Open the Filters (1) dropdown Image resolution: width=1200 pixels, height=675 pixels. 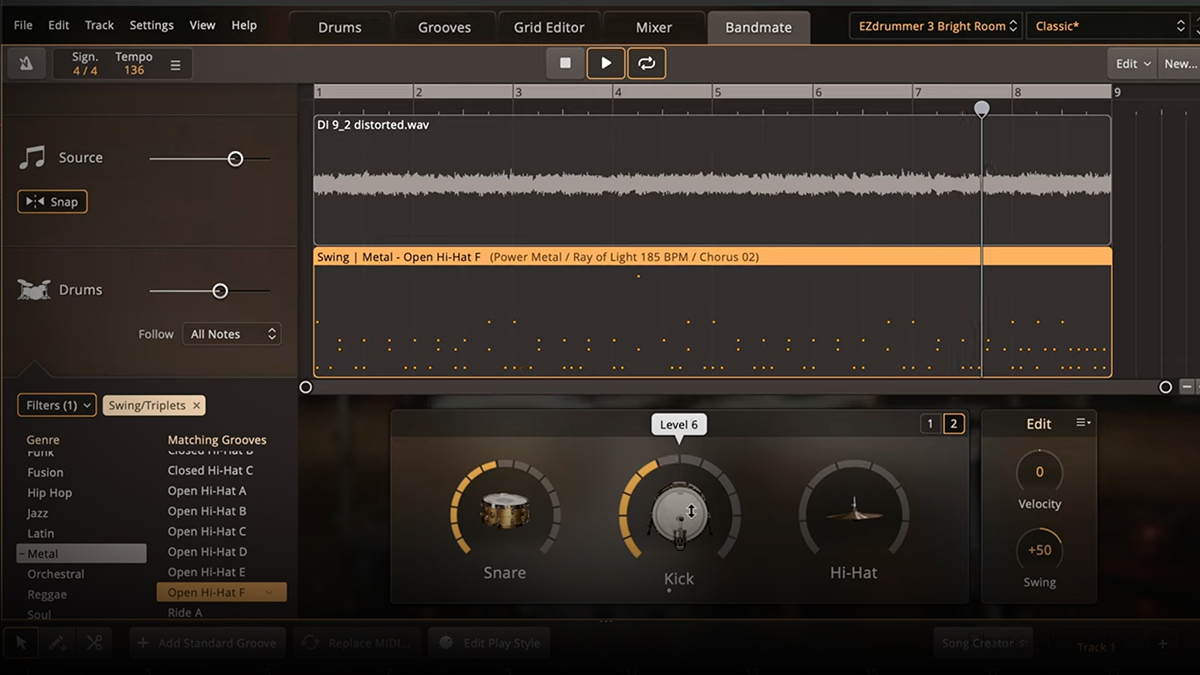[x=57, y=405]
